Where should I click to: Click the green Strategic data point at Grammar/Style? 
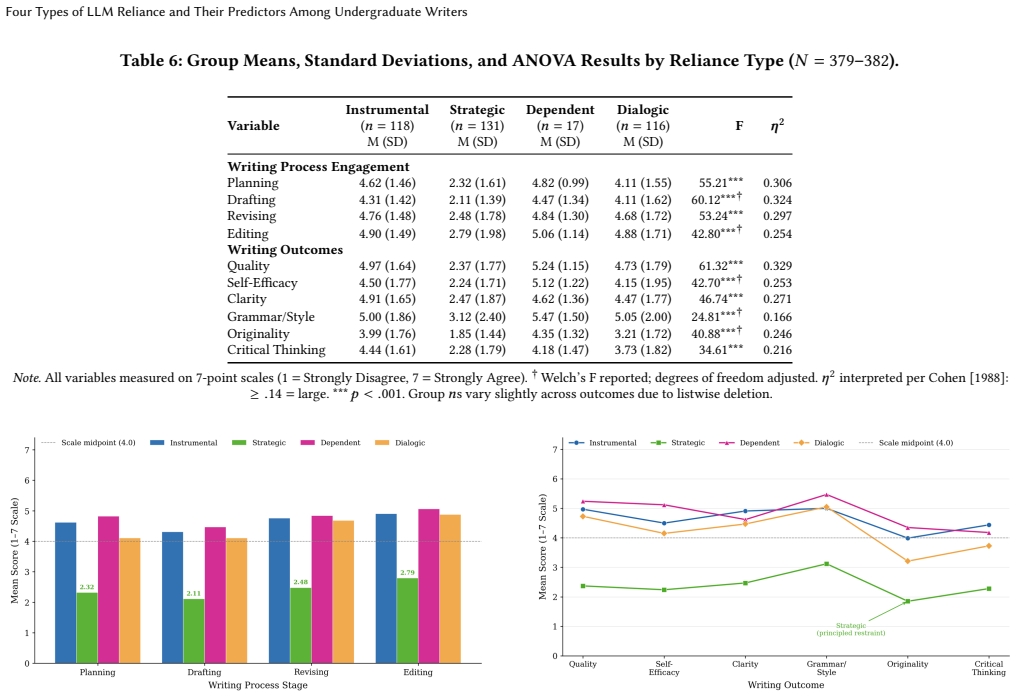[x=826, y=564]
